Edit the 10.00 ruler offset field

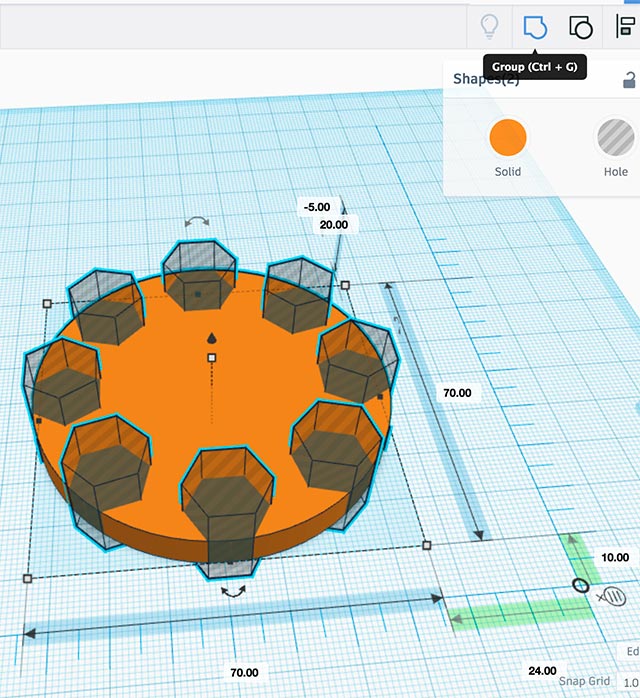tap(614, 557)
